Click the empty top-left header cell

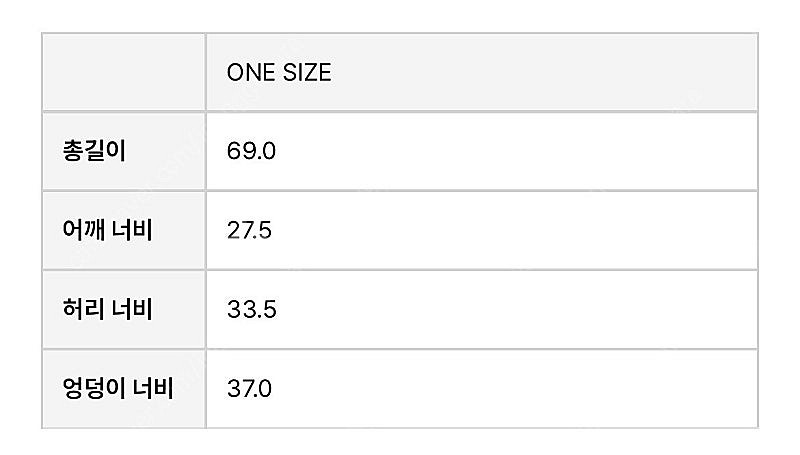124,72
